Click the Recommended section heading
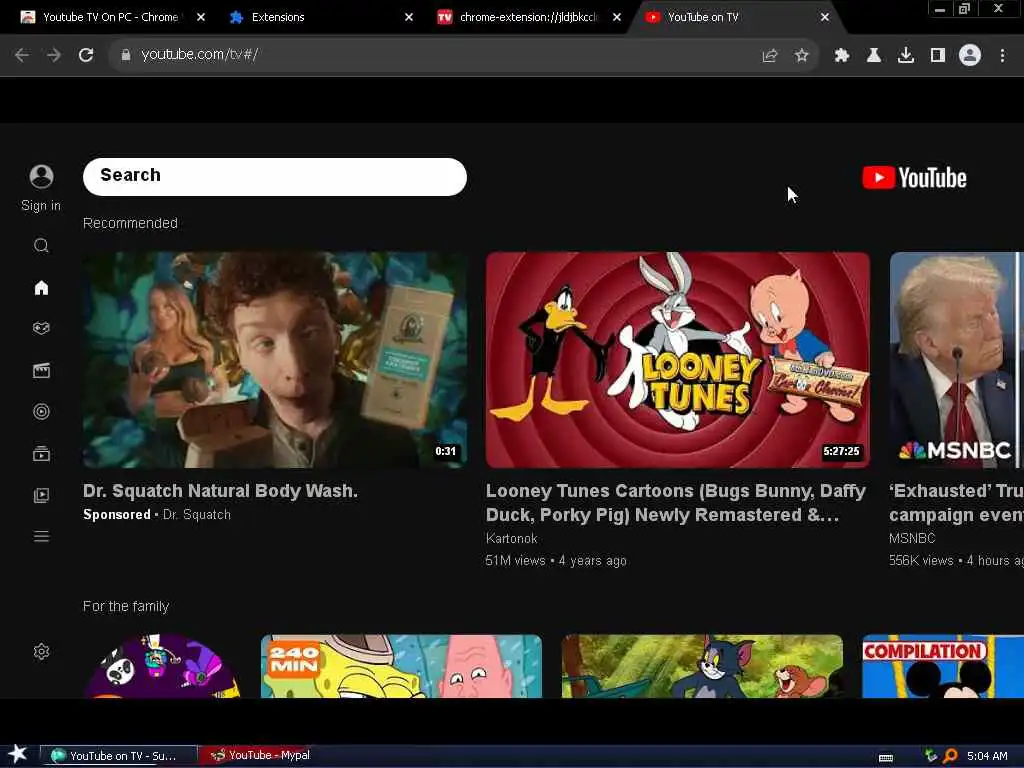Image resolution: width=1024 pixels, height=768 pixels. point(130,223)
